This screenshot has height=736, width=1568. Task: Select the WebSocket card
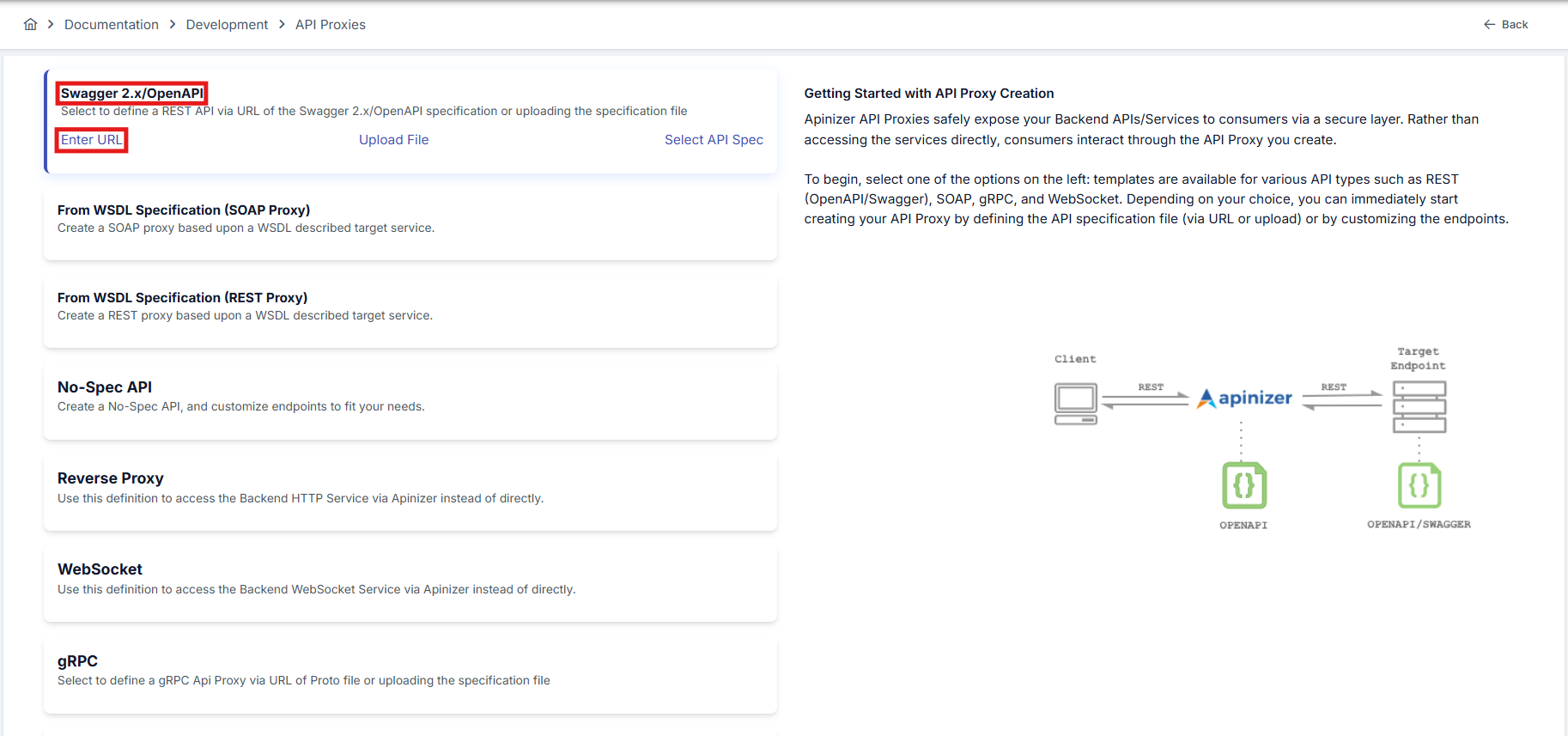click(x=410, y=583)
